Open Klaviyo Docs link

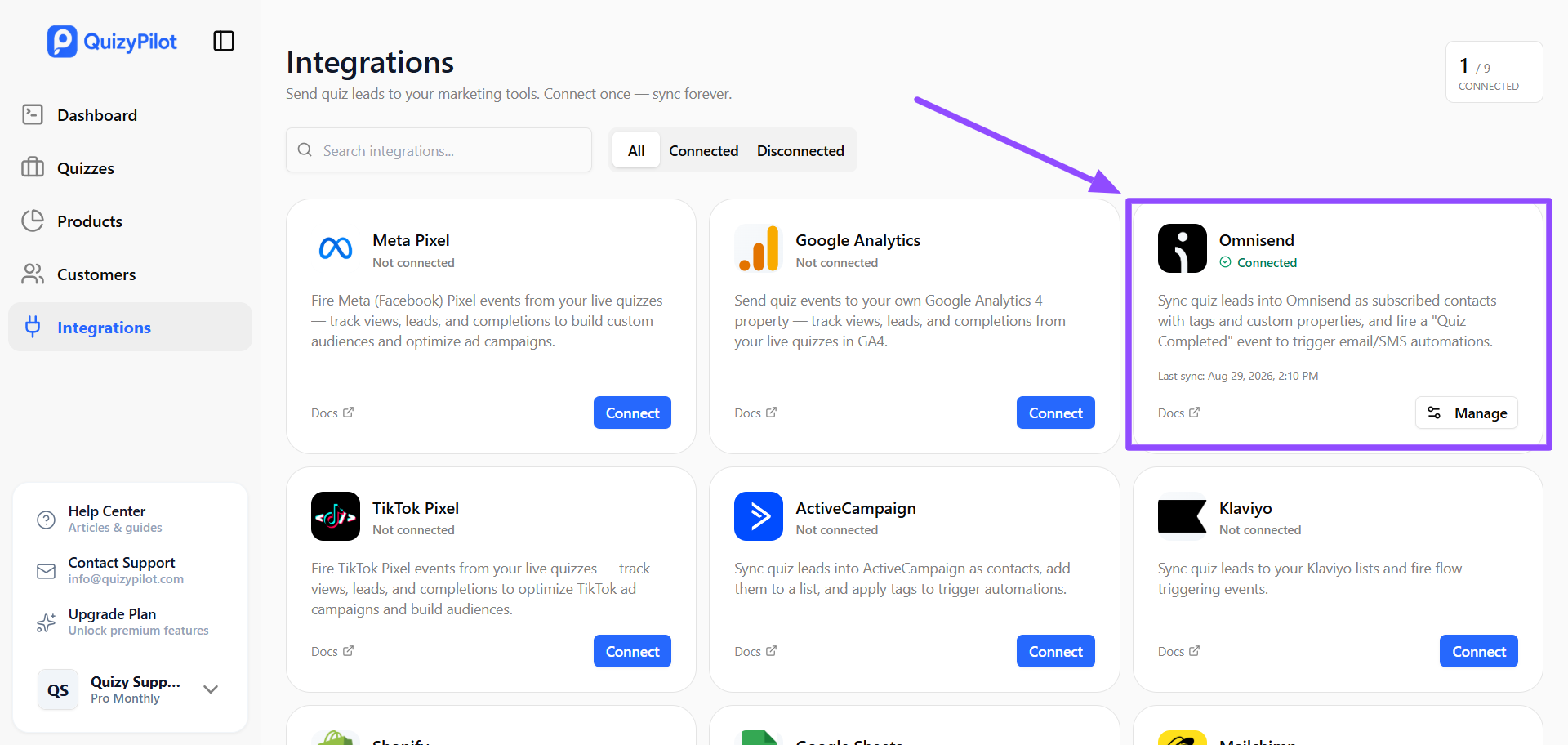click(1178, 651)
